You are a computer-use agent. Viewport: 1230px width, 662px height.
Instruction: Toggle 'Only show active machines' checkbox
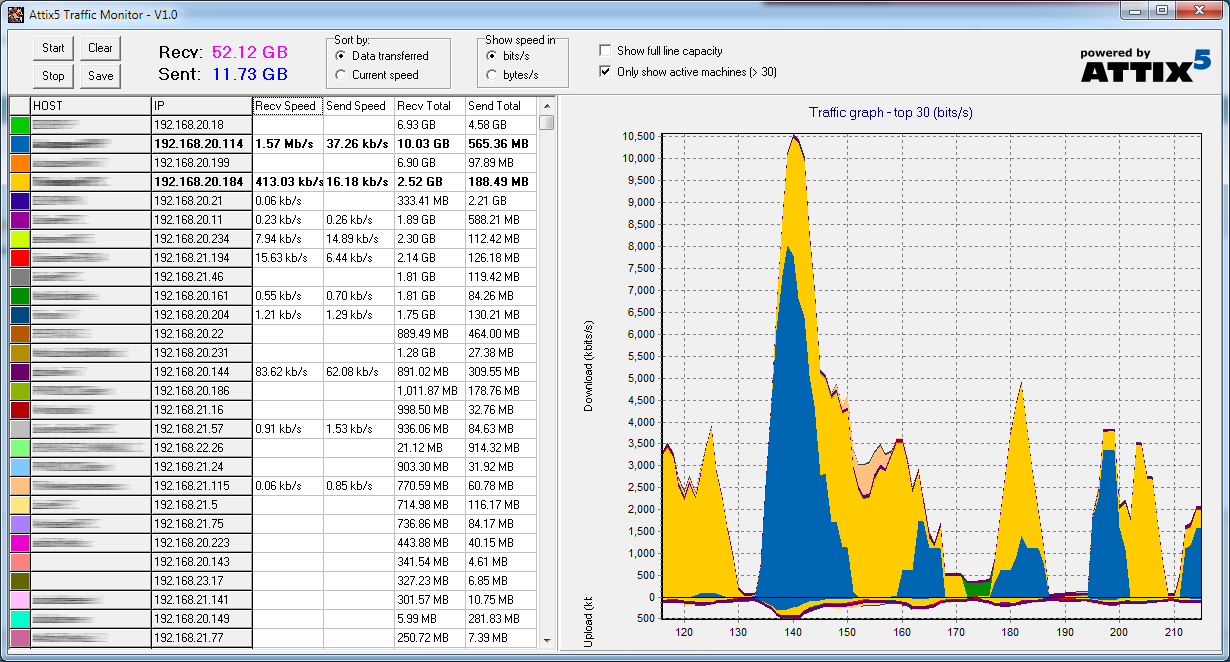(x=605, y=72)
